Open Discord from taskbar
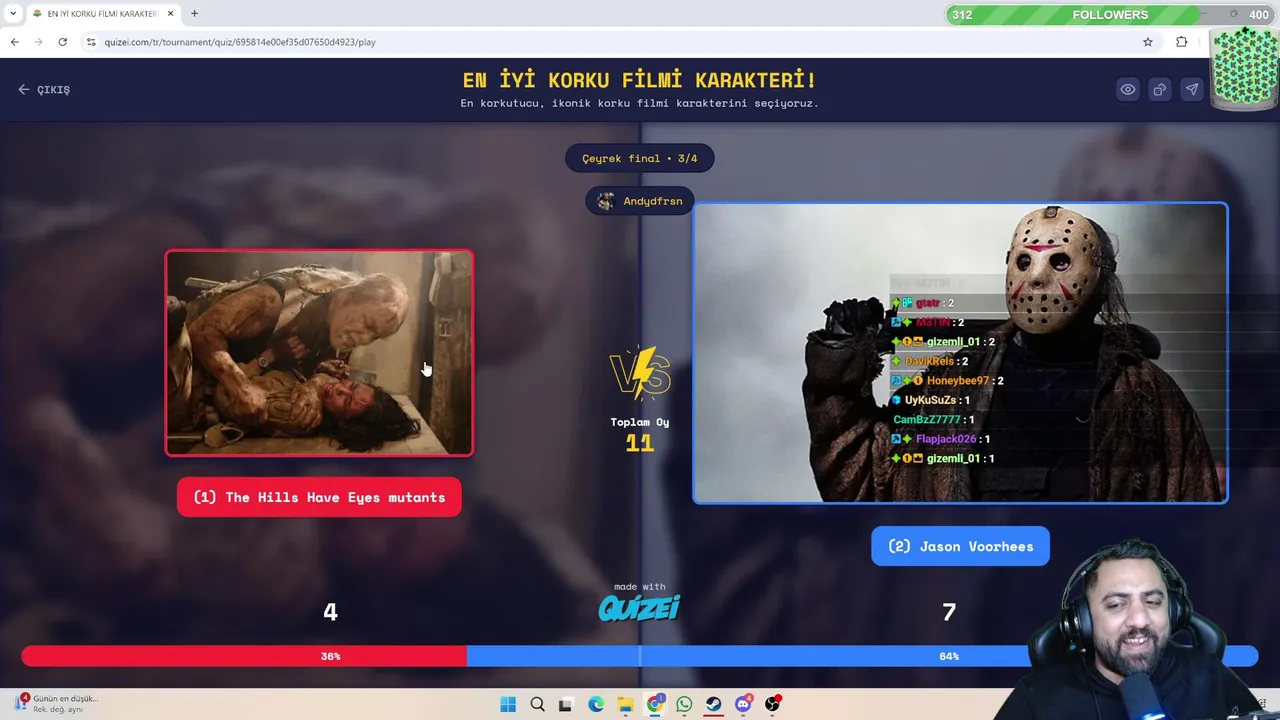1280x720 pixels. pos(743,704)
